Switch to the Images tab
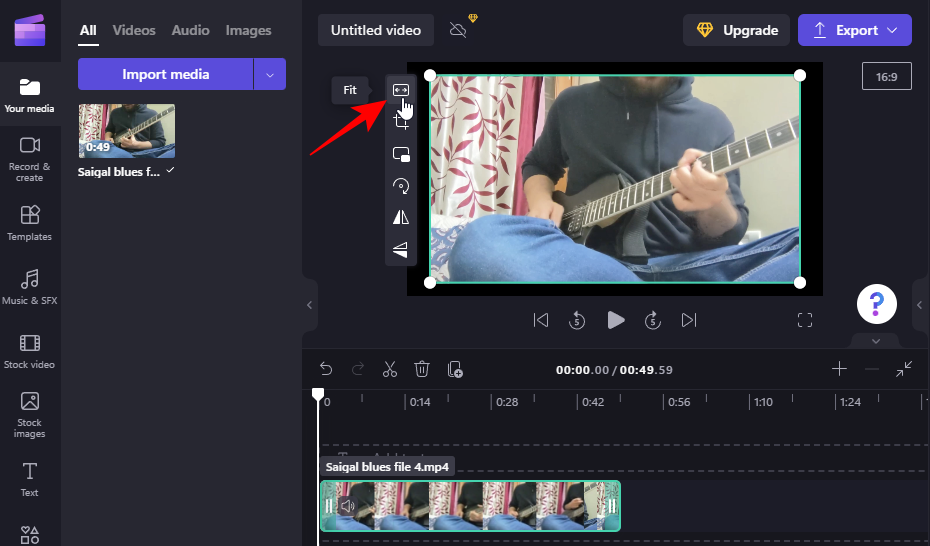930x546 pixels. [249, 30]
